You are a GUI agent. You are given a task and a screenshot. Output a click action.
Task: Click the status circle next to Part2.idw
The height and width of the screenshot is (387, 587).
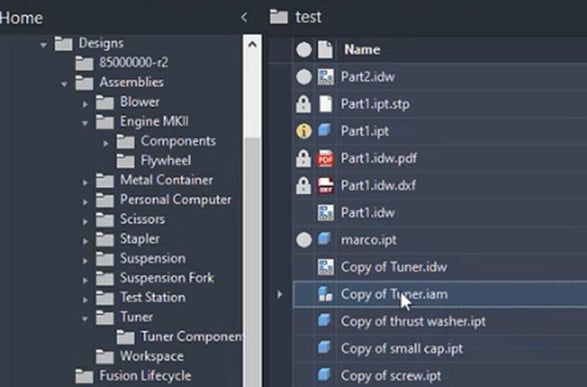click(x=304, y=77)
